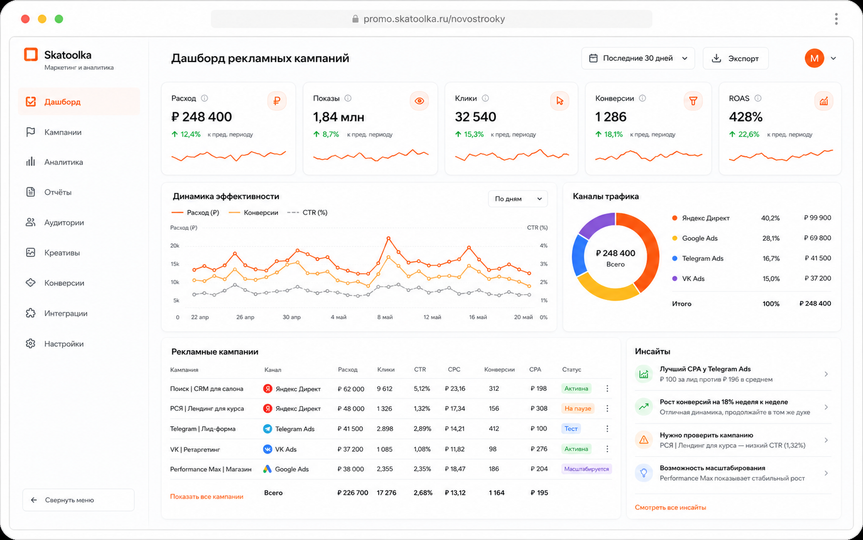The image size is (863, 540).
Task: Follow the Показать все кампании link
Action: tap(206, 497)
